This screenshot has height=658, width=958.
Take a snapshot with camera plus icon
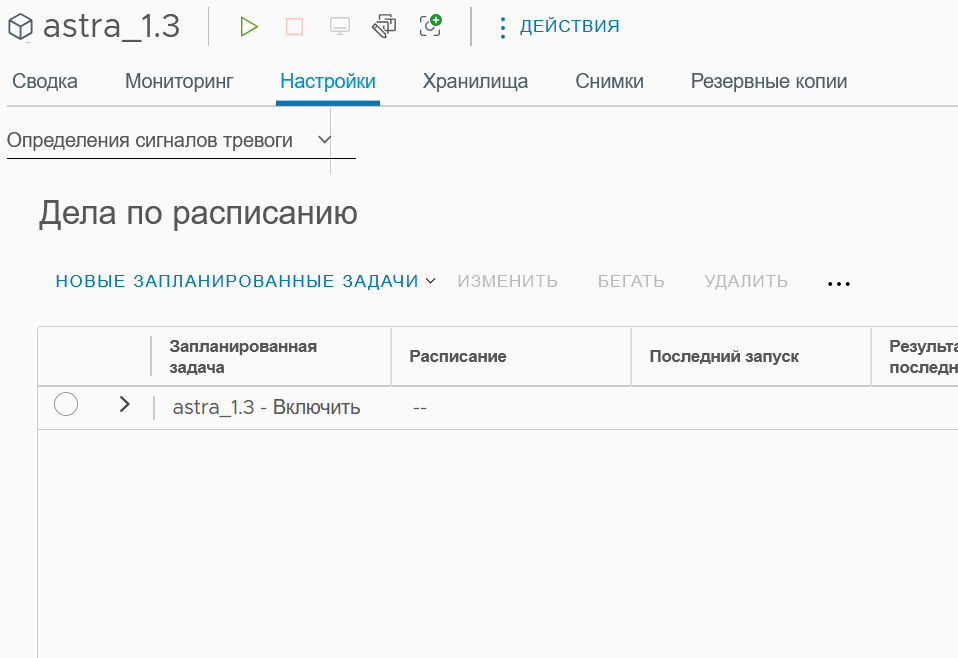430,26
